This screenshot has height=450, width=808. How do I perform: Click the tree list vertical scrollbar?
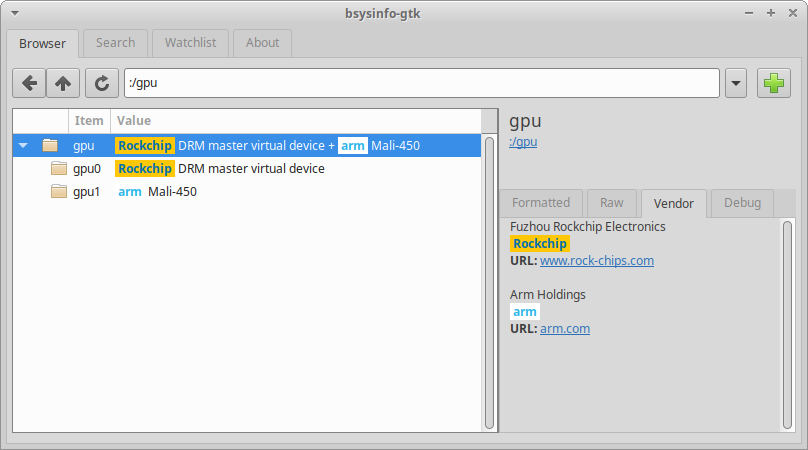point(490,283)
